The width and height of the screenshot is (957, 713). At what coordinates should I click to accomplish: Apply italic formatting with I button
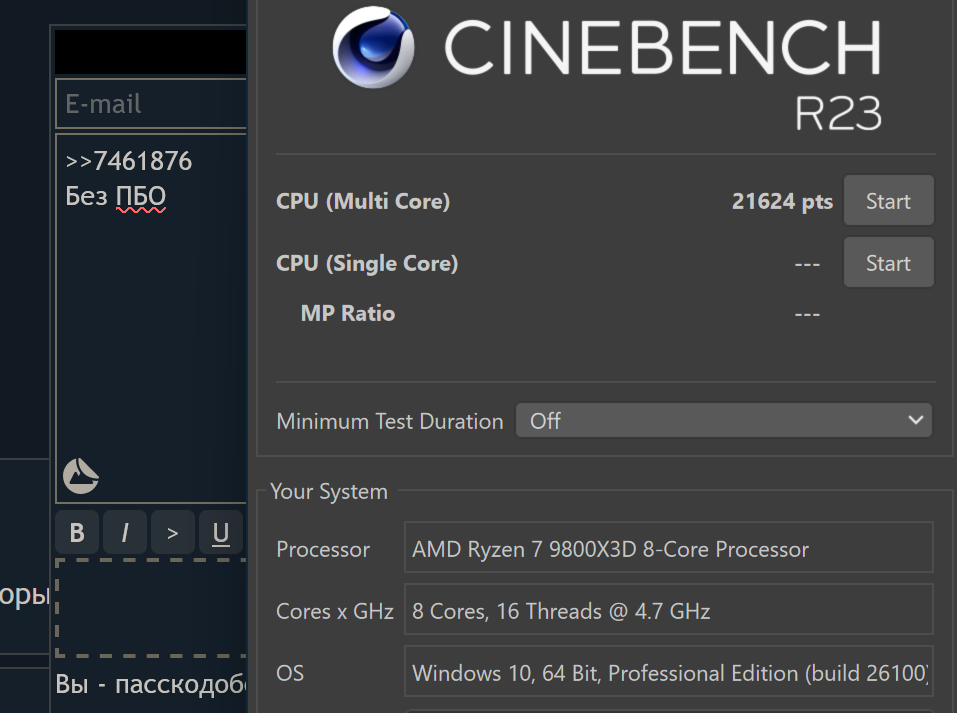click(x=125, y=532)
